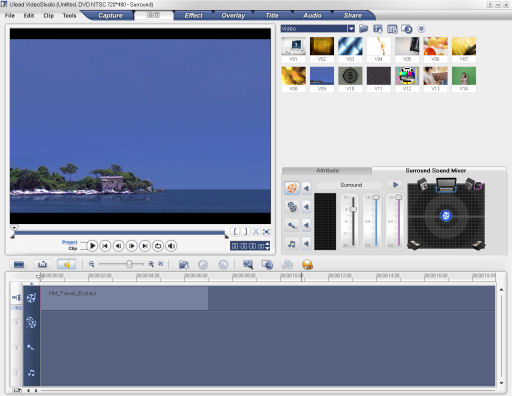512x396 pixels.
Task: Click the zoom out magnifier icon
Action: tap(91, 264)
